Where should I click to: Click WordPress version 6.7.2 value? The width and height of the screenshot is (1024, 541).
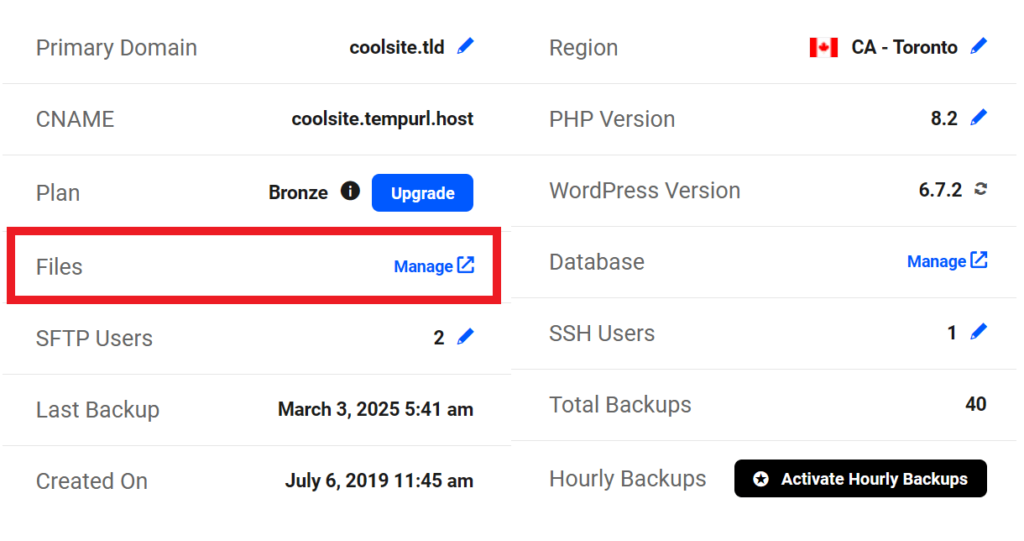940,190
